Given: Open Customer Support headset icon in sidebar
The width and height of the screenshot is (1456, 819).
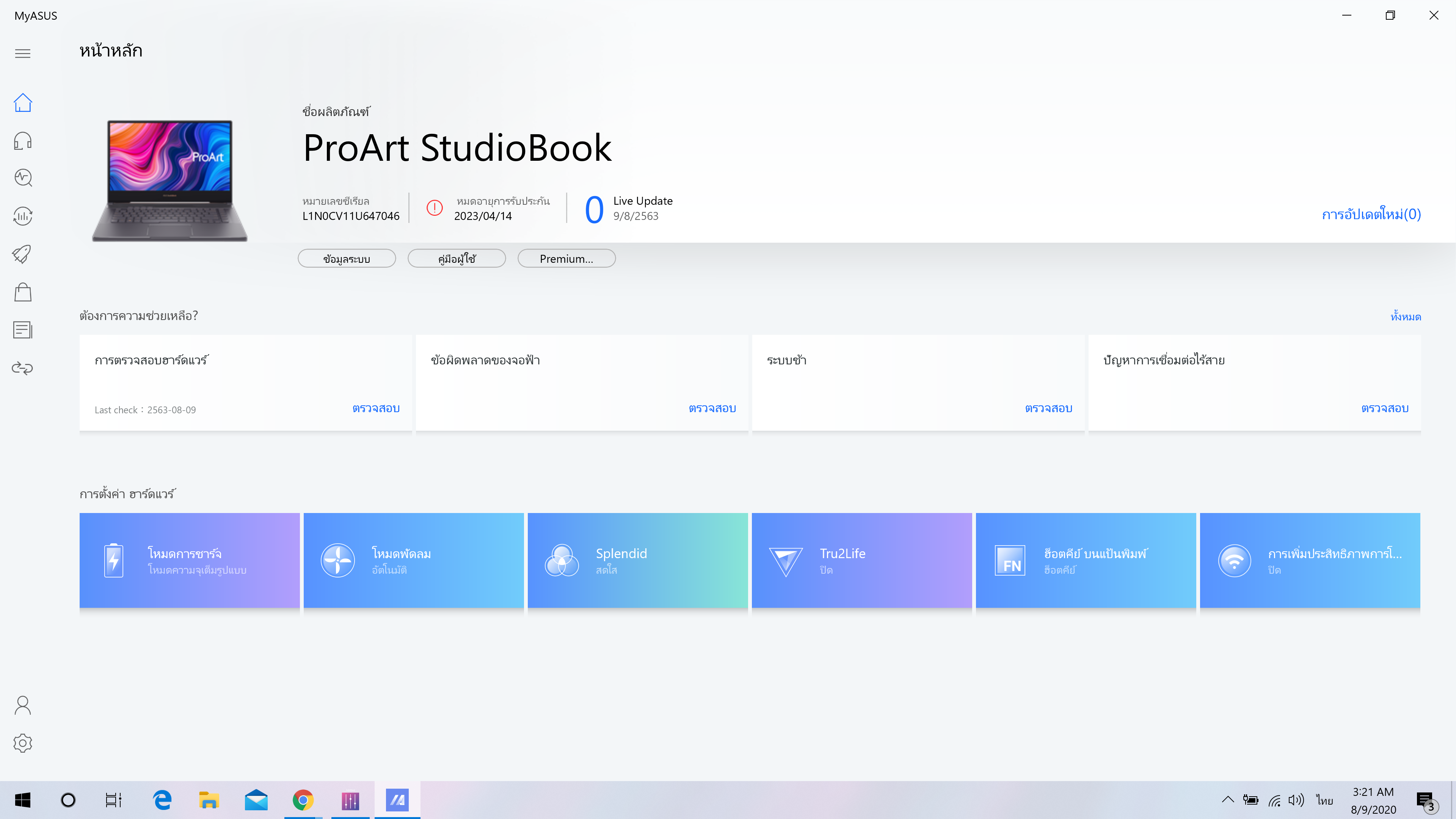Looking at the screenshot, I should click(x=23, y=140).
